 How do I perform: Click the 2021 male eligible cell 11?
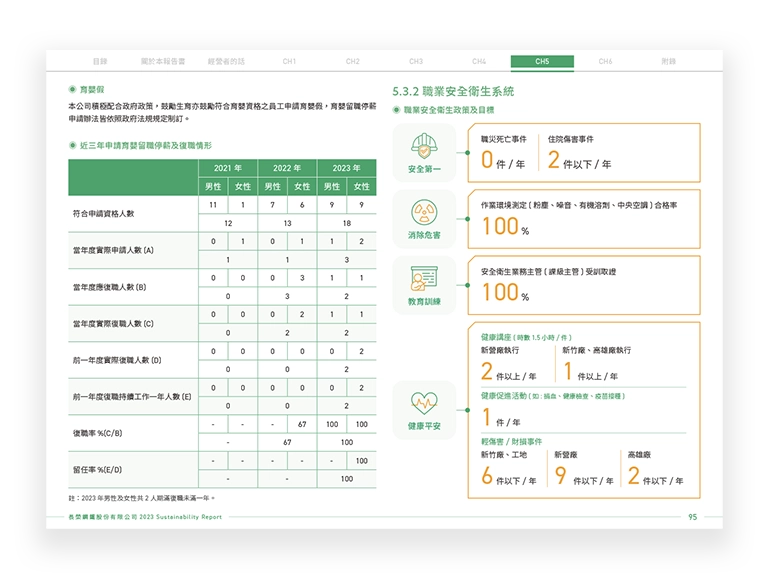pos(213,205)
